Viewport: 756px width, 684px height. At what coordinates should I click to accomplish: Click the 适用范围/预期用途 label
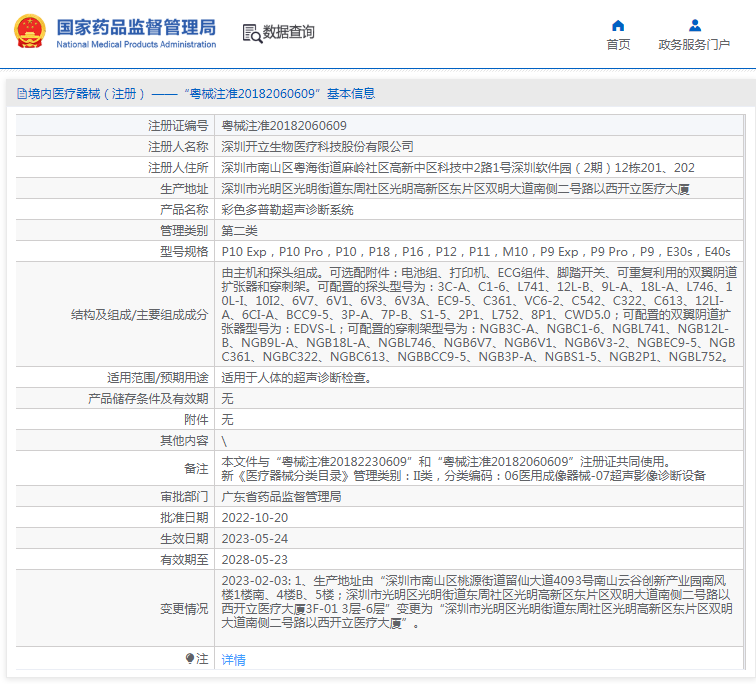pos(158,377)
